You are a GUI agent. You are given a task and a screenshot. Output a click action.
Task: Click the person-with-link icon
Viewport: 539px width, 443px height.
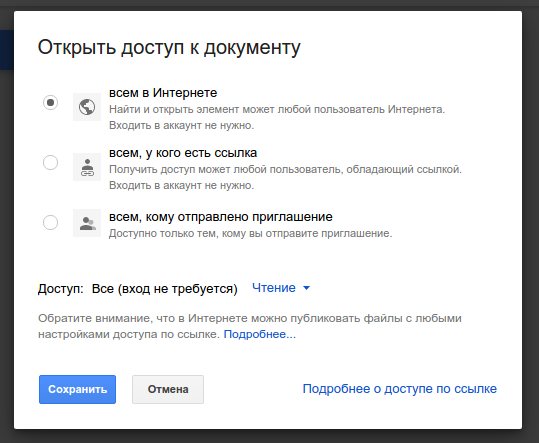(x=87, y=167)
